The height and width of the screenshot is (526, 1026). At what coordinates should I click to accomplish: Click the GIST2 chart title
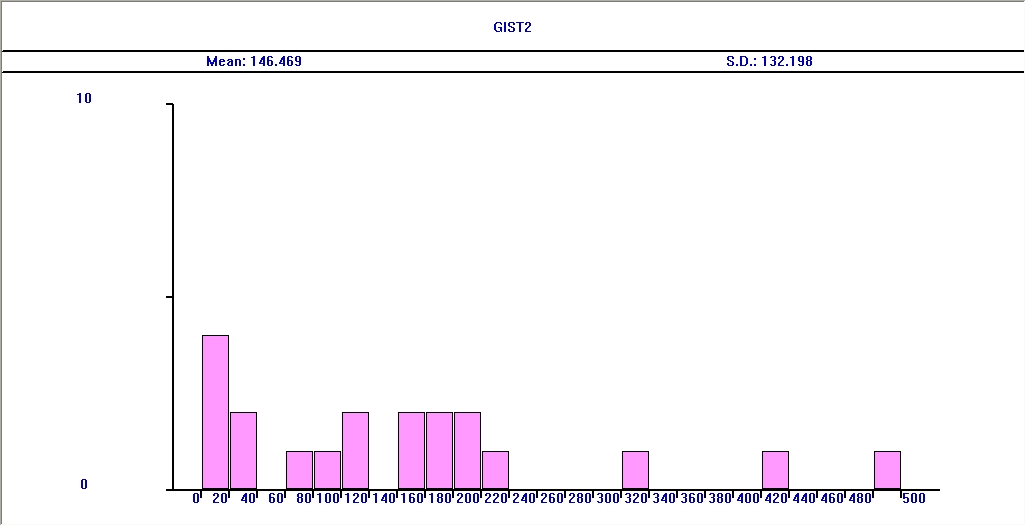(x=512, y=28)
